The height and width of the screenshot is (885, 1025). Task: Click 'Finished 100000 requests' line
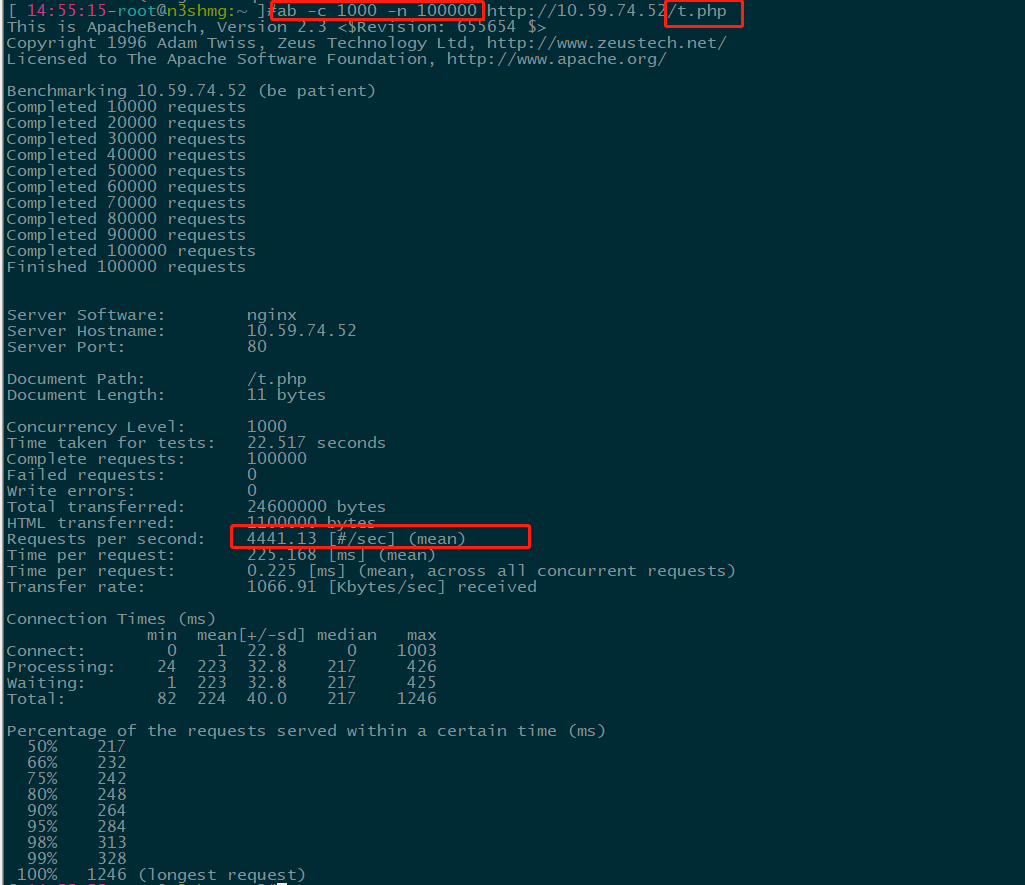click(126, 267)
